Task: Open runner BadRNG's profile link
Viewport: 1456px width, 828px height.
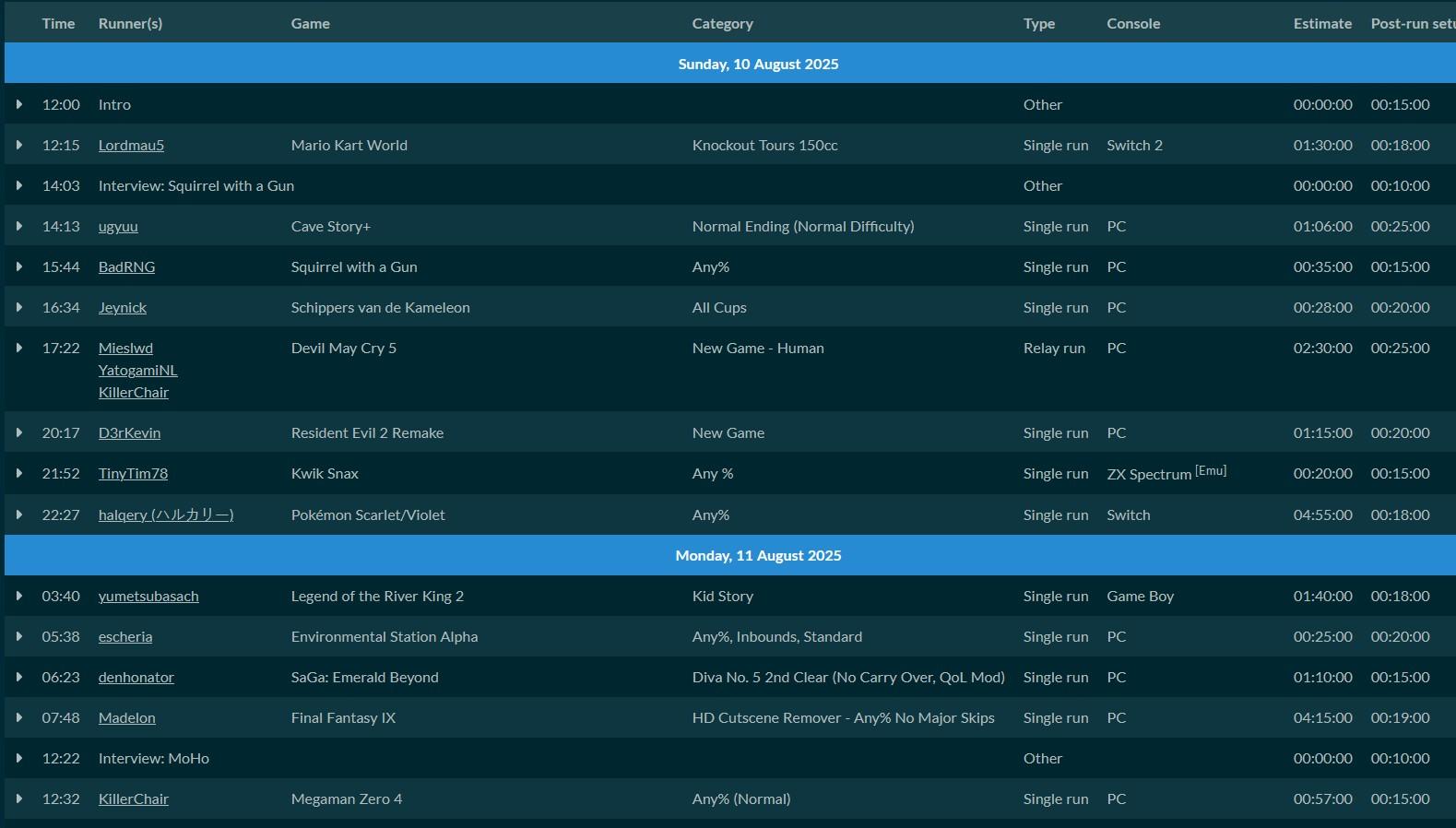Action: [x=126, y=266]
